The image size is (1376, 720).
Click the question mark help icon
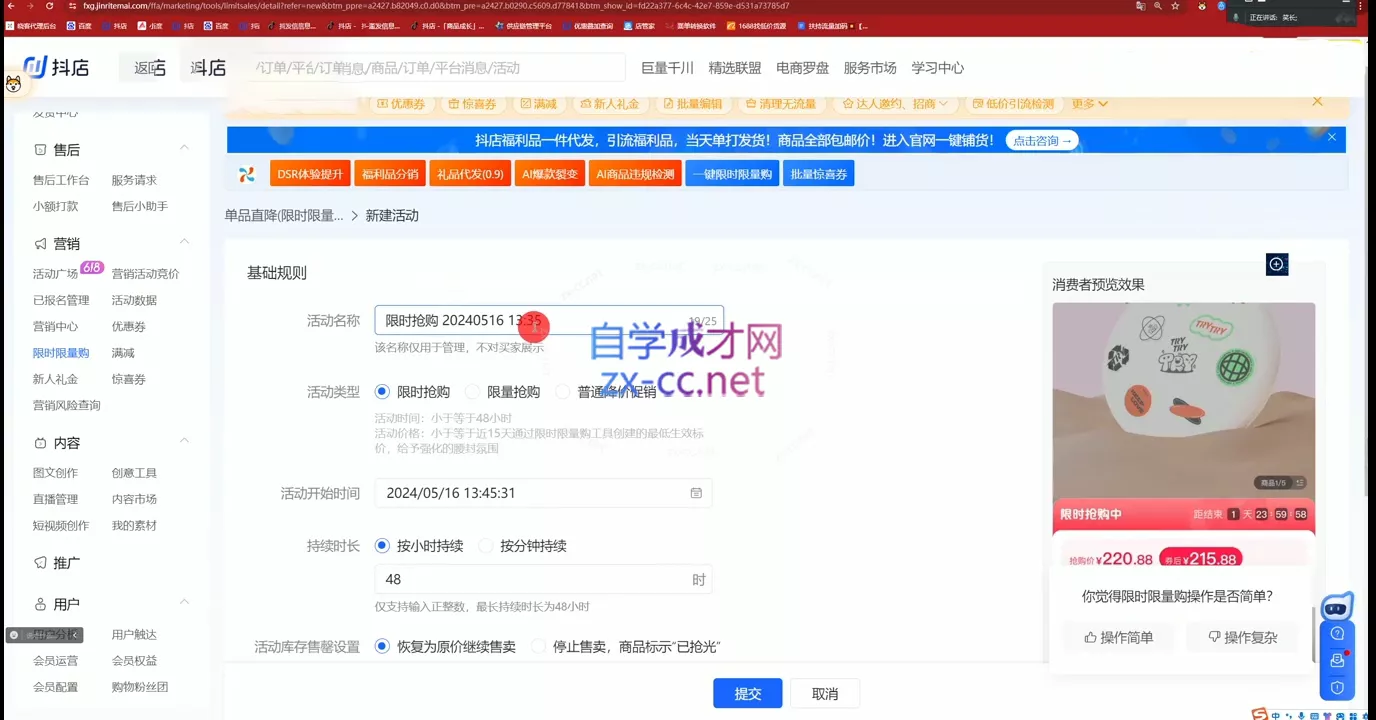[x=1336, y=633]
